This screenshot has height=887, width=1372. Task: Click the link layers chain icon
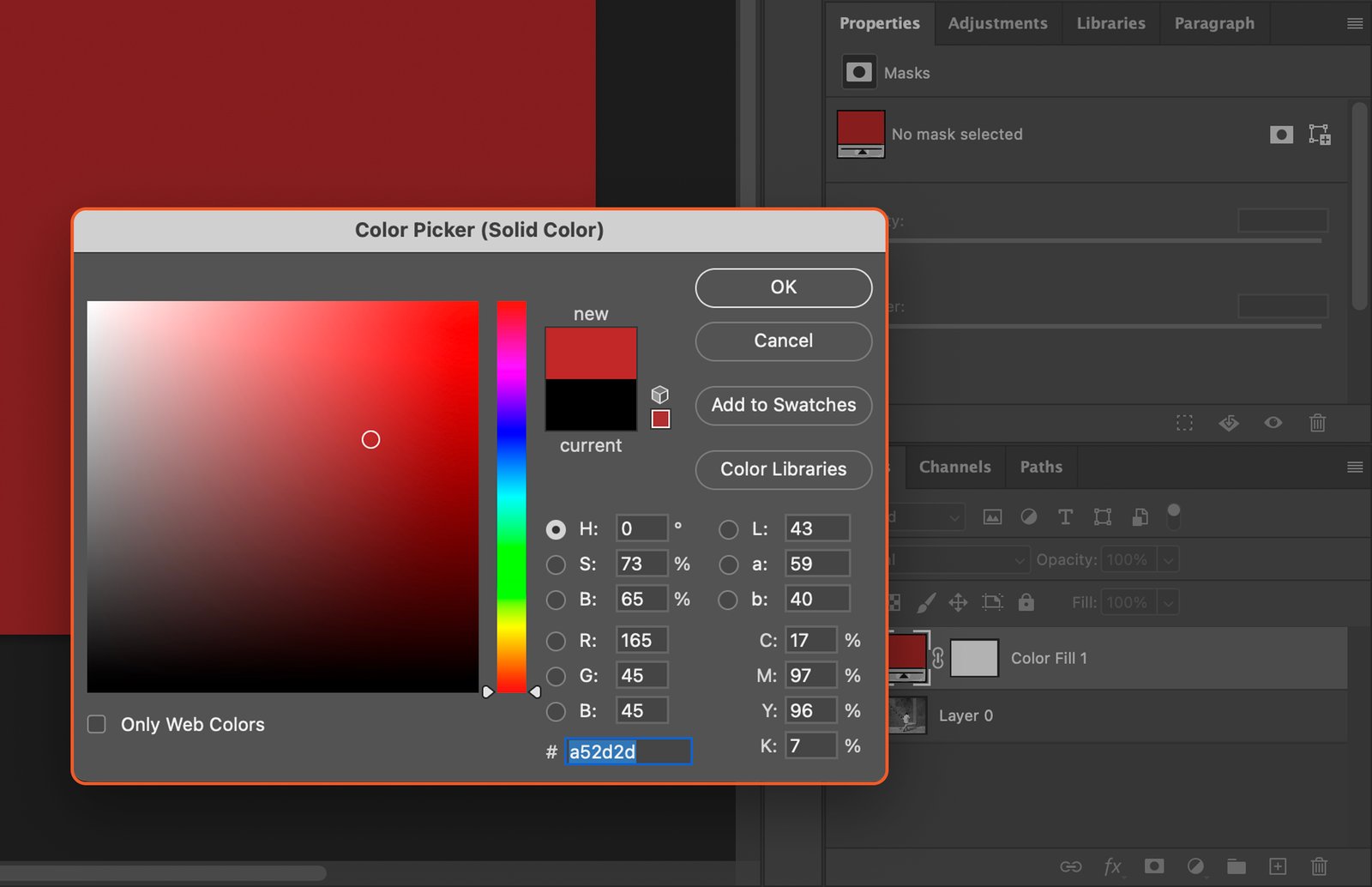1070,866
